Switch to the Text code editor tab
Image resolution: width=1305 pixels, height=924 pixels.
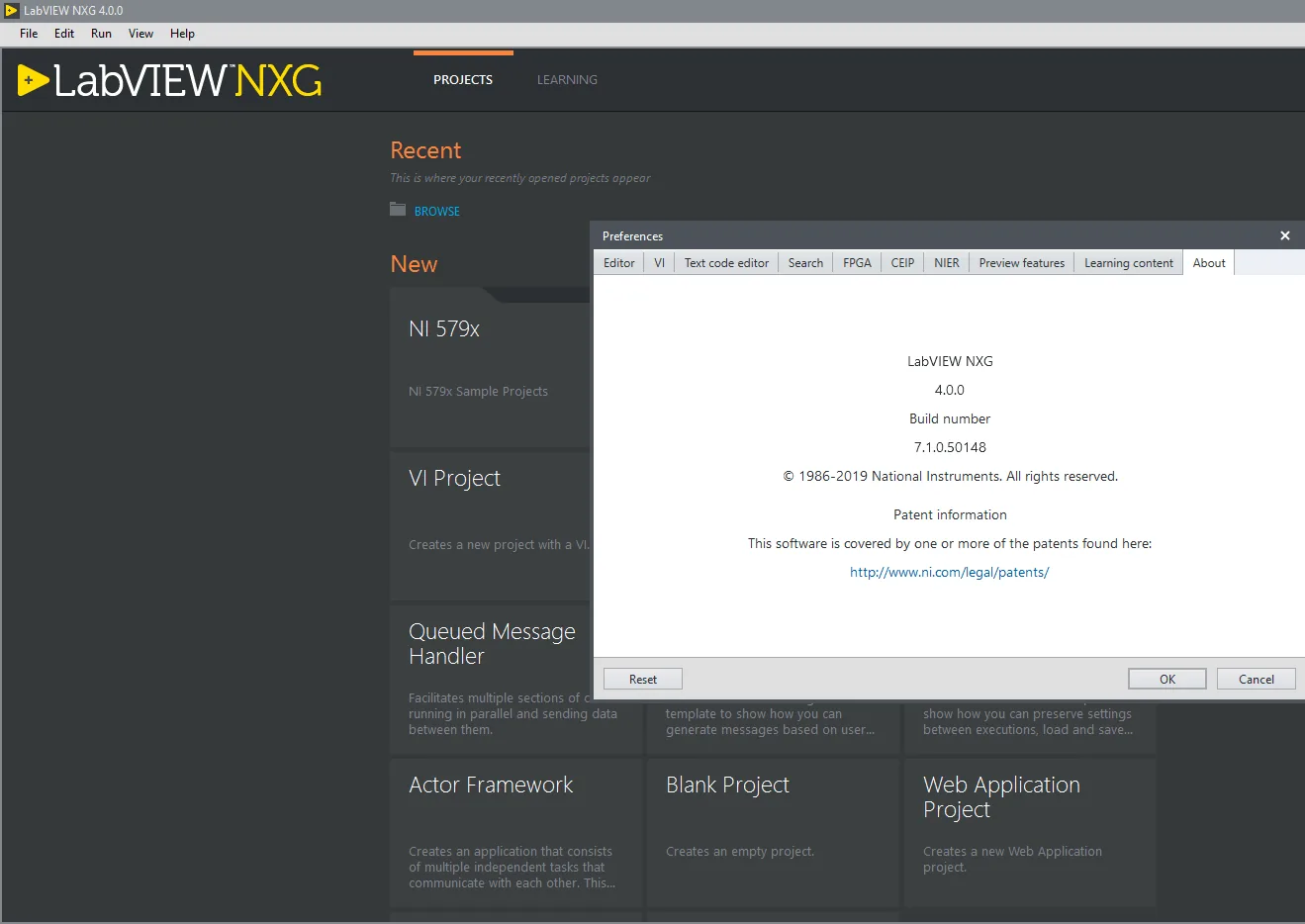click(x=726, y=263)
